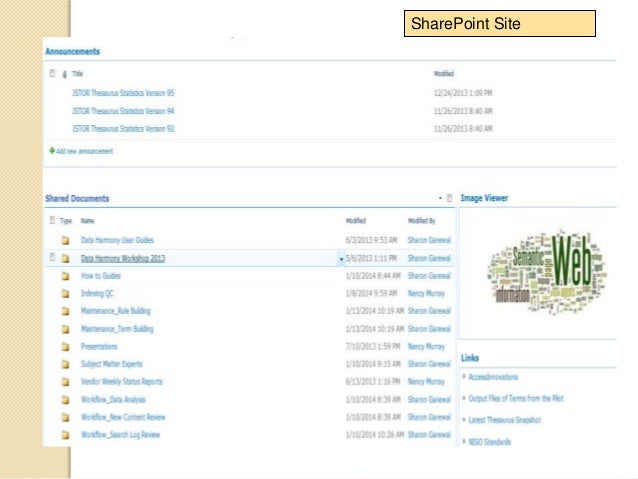The image size is (638, 479).
Task: Open the Shared Documents web part menu arrow
Action: click(x=440, y=198)
